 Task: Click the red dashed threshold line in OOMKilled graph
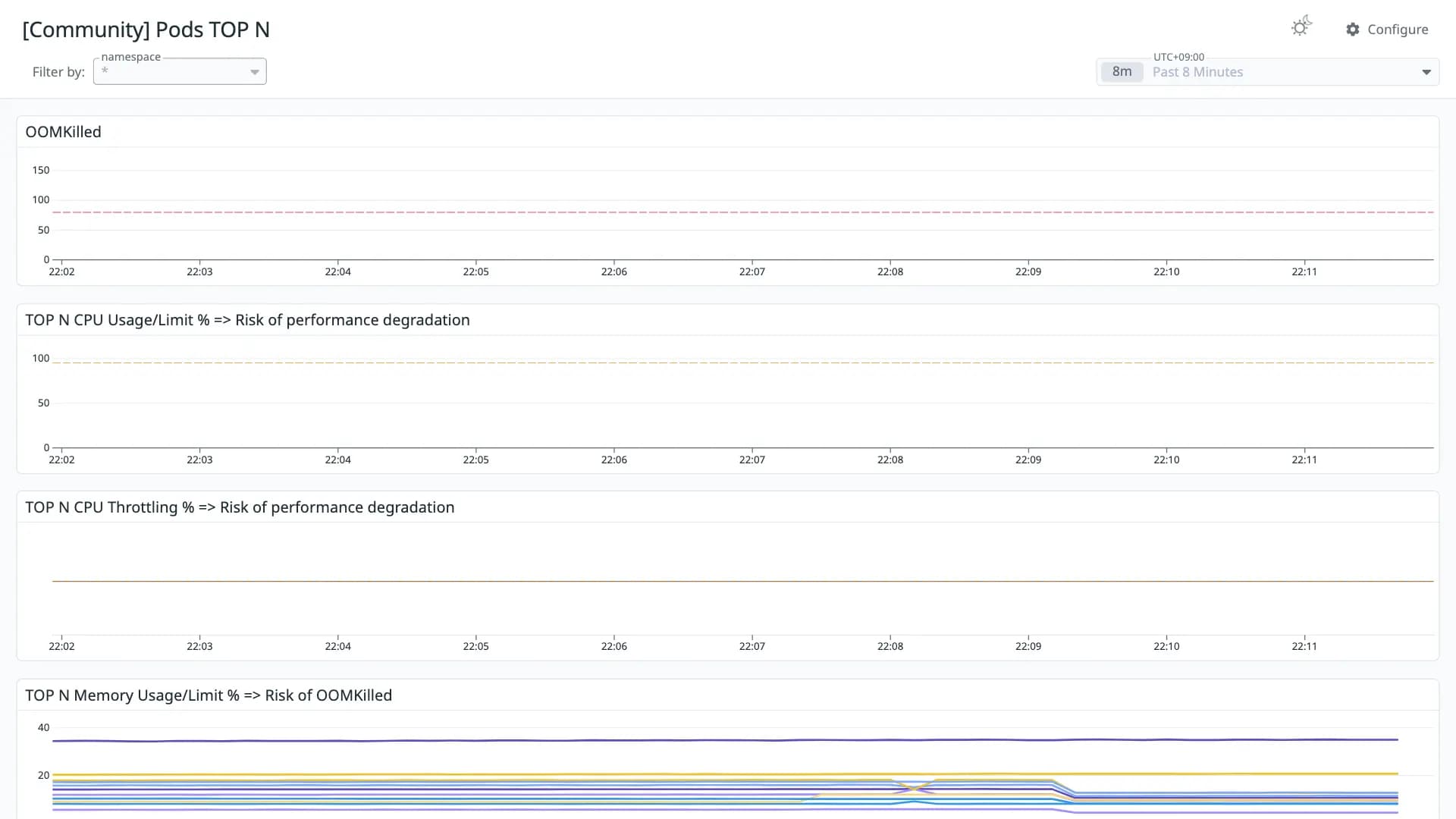743,212
